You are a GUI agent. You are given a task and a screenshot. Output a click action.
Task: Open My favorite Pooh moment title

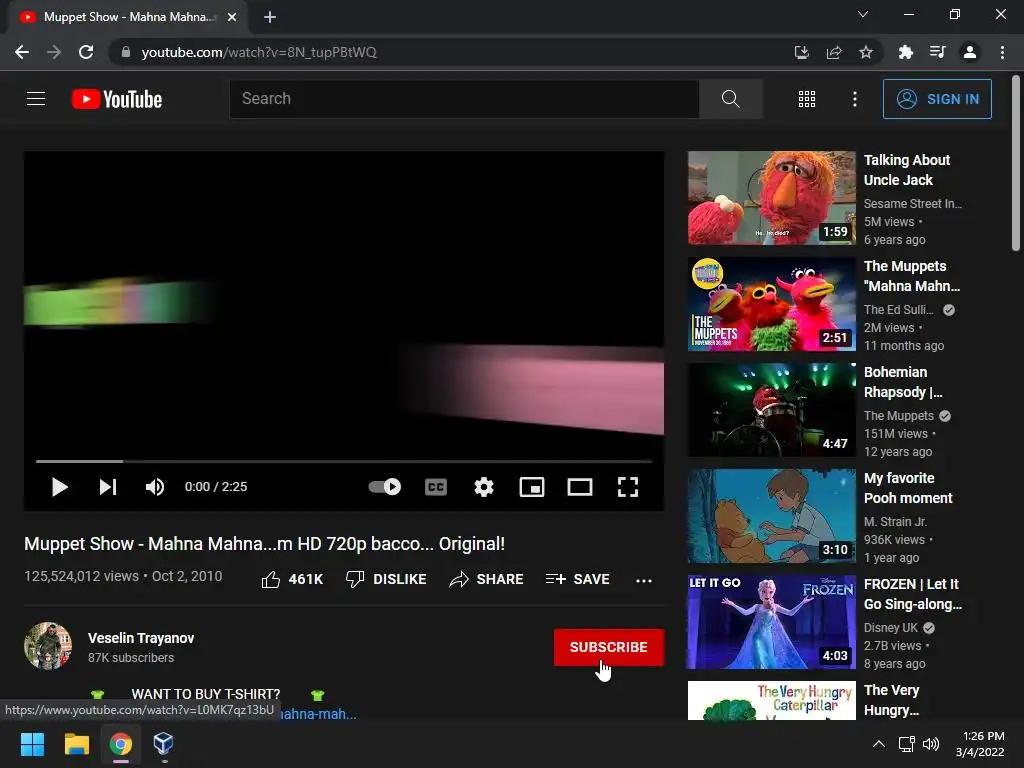(908, 488)
